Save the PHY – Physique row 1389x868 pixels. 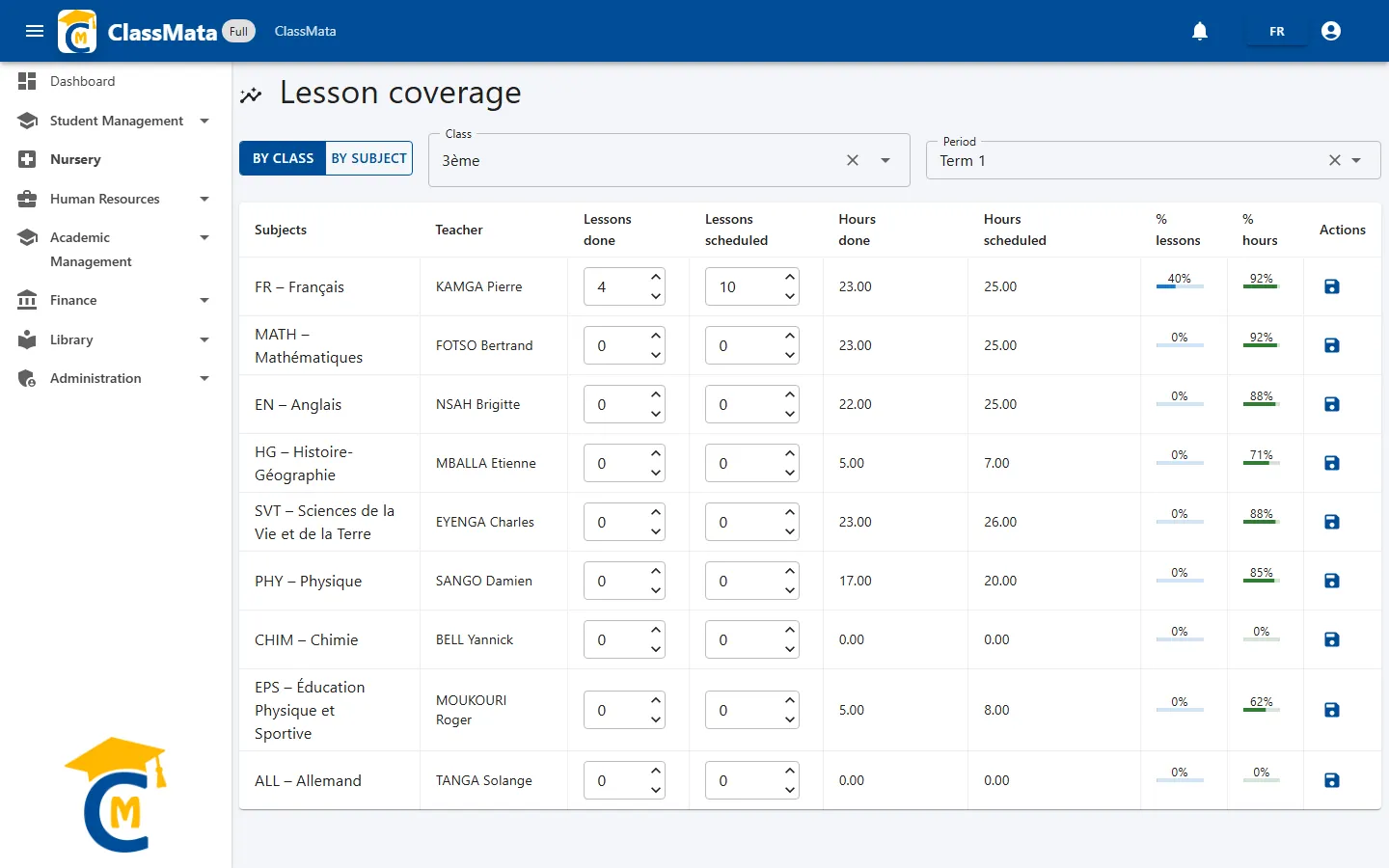(1332, 581)
